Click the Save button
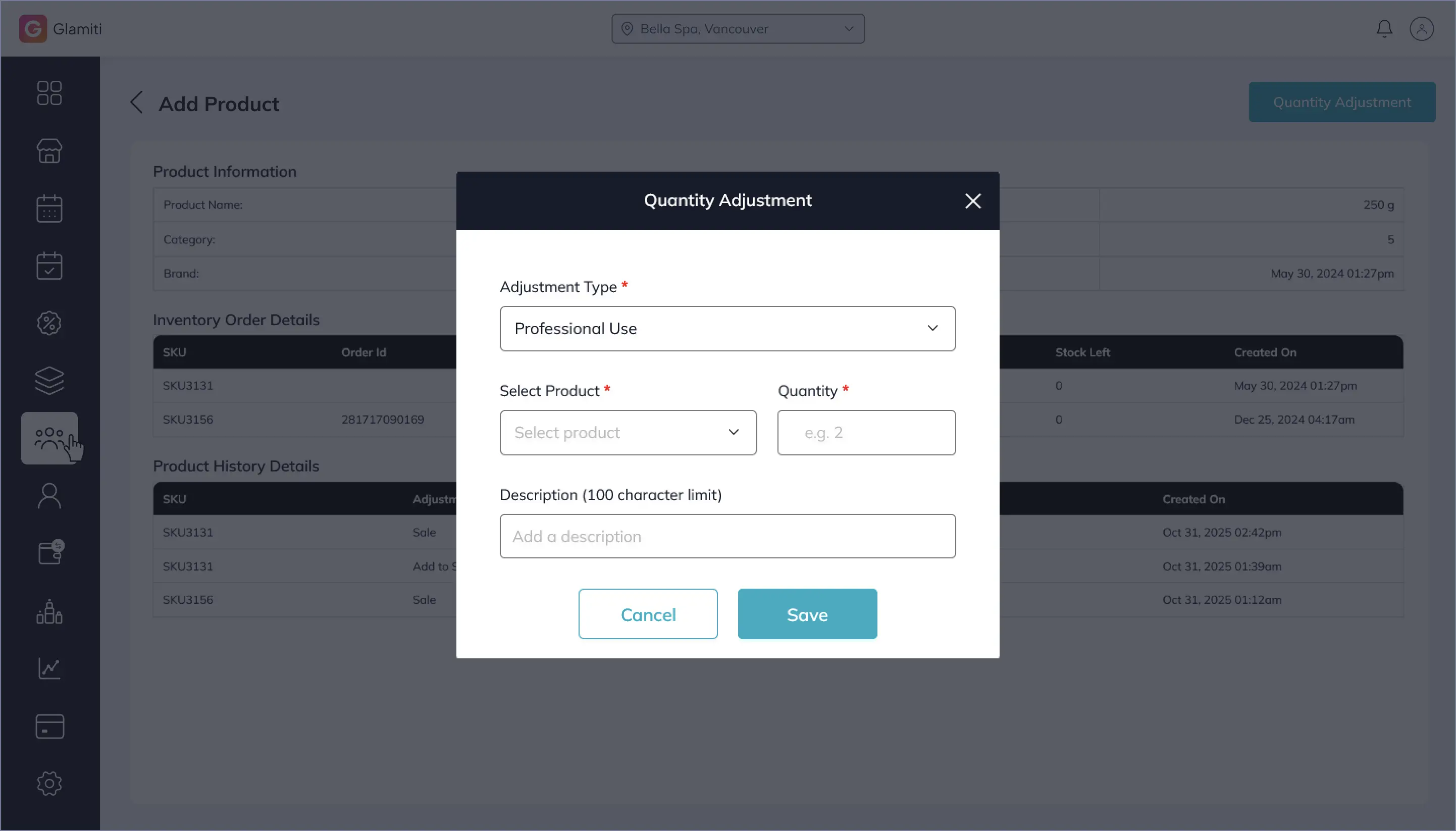The width and height of the screenshot is (1456, 831). 807,614
